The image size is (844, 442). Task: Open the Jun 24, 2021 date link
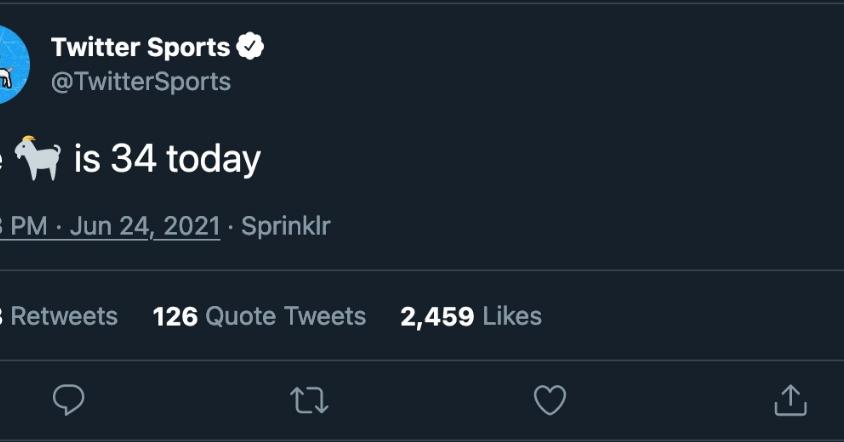point(144,226)
